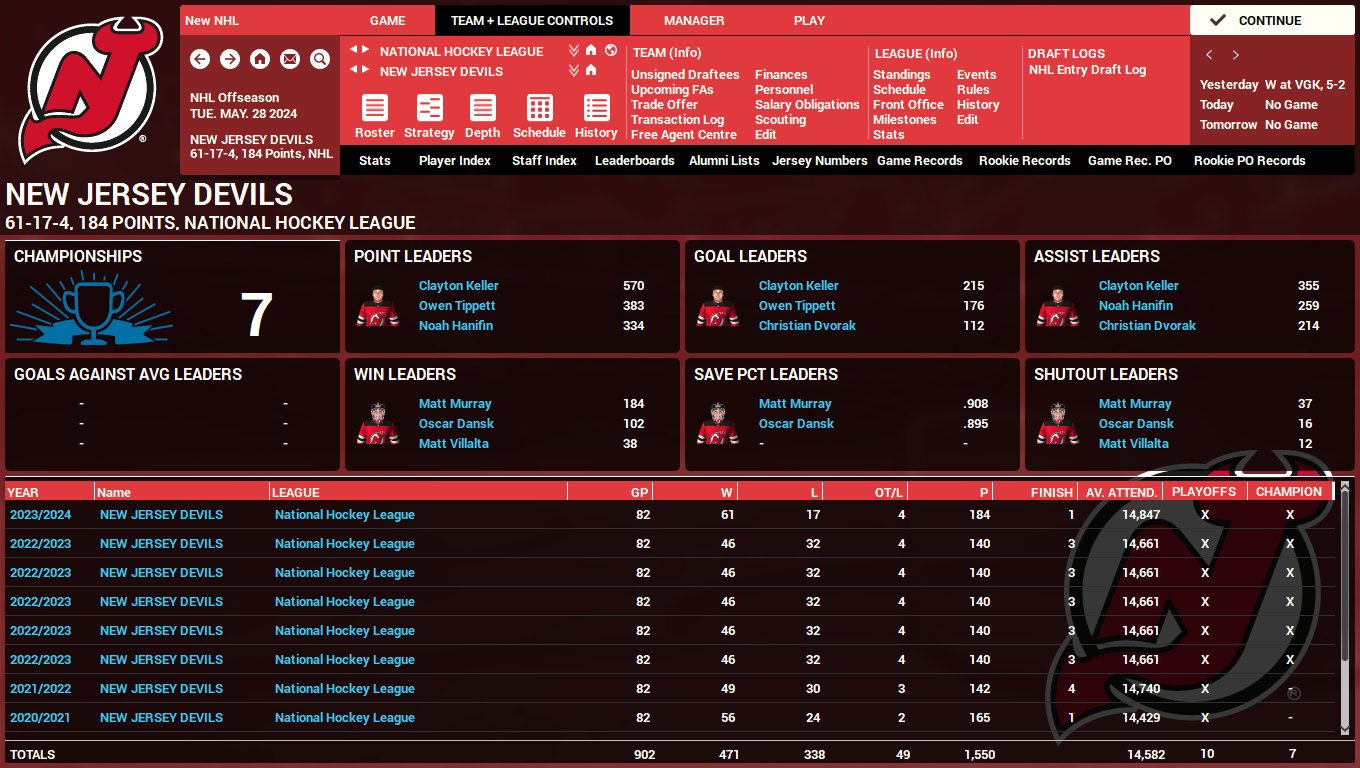Open Matt Villalta in Win Leaders

(454, 443)
